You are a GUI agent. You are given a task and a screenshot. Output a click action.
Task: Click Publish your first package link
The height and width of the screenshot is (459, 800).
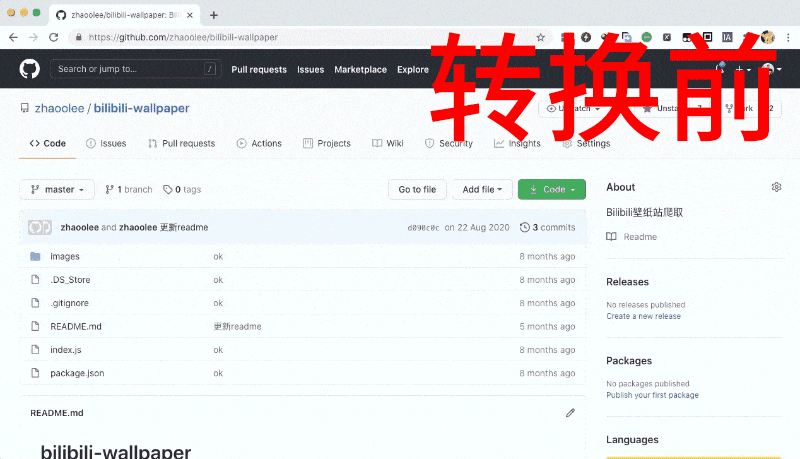pos(653,395)
